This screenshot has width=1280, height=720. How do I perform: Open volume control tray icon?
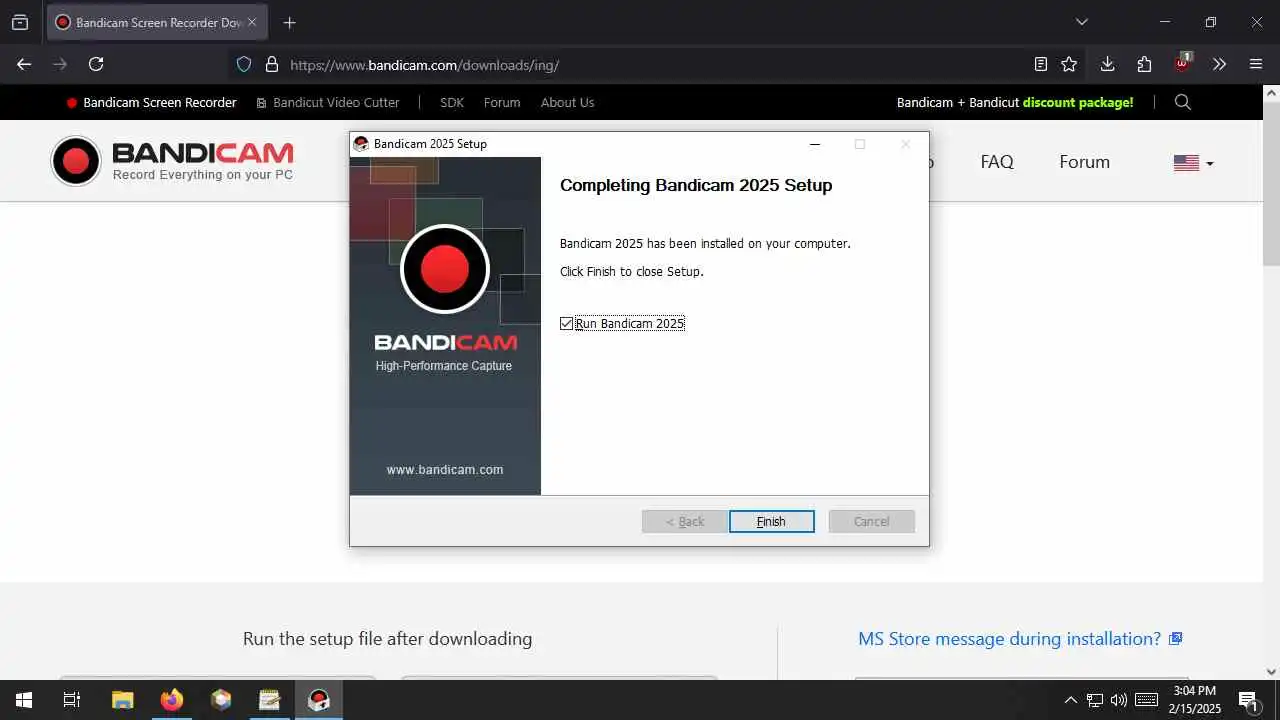[x=1119, y=700]
